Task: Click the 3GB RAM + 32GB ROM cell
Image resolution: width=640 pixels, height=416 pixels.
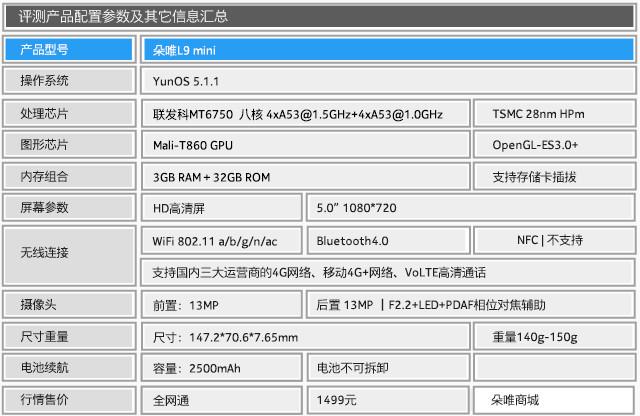Action: pyautogui.click(x=306, y=177)
